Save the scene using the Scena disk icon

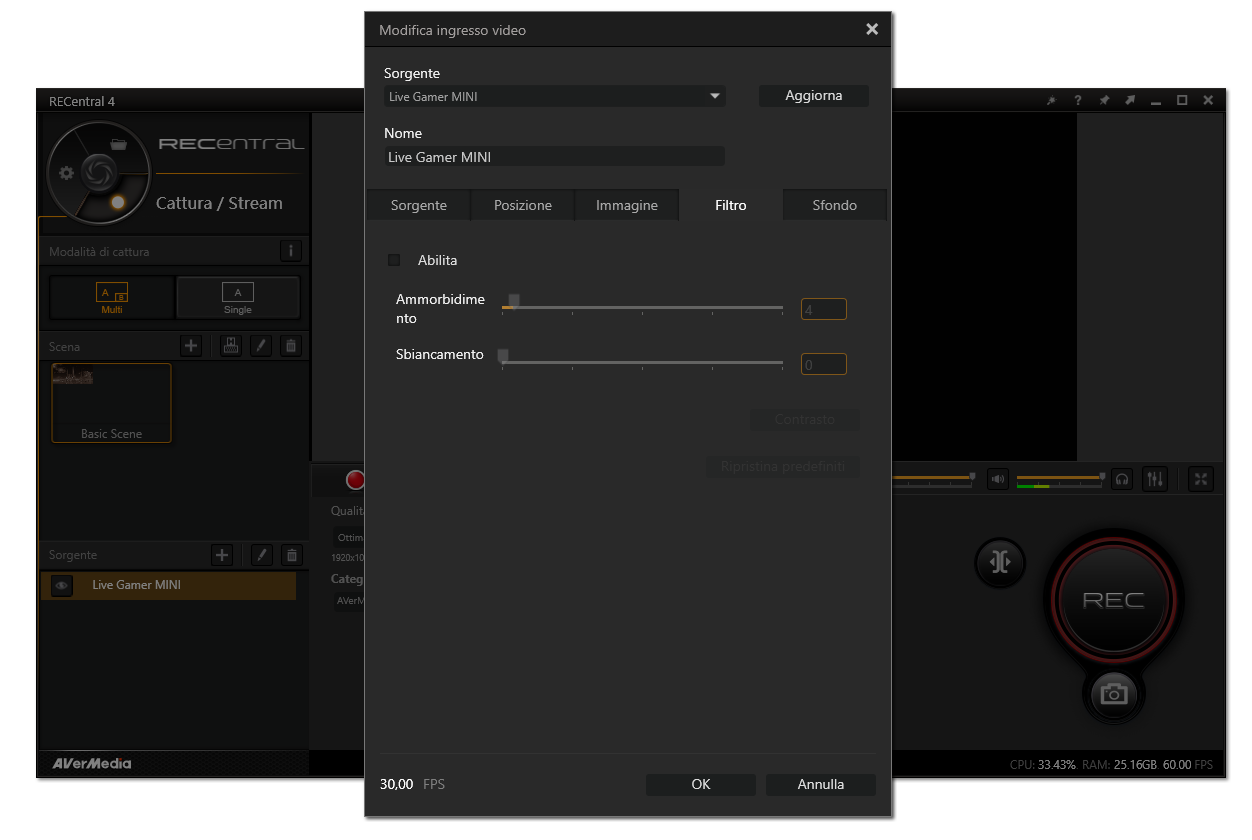(x=231, y=346)
